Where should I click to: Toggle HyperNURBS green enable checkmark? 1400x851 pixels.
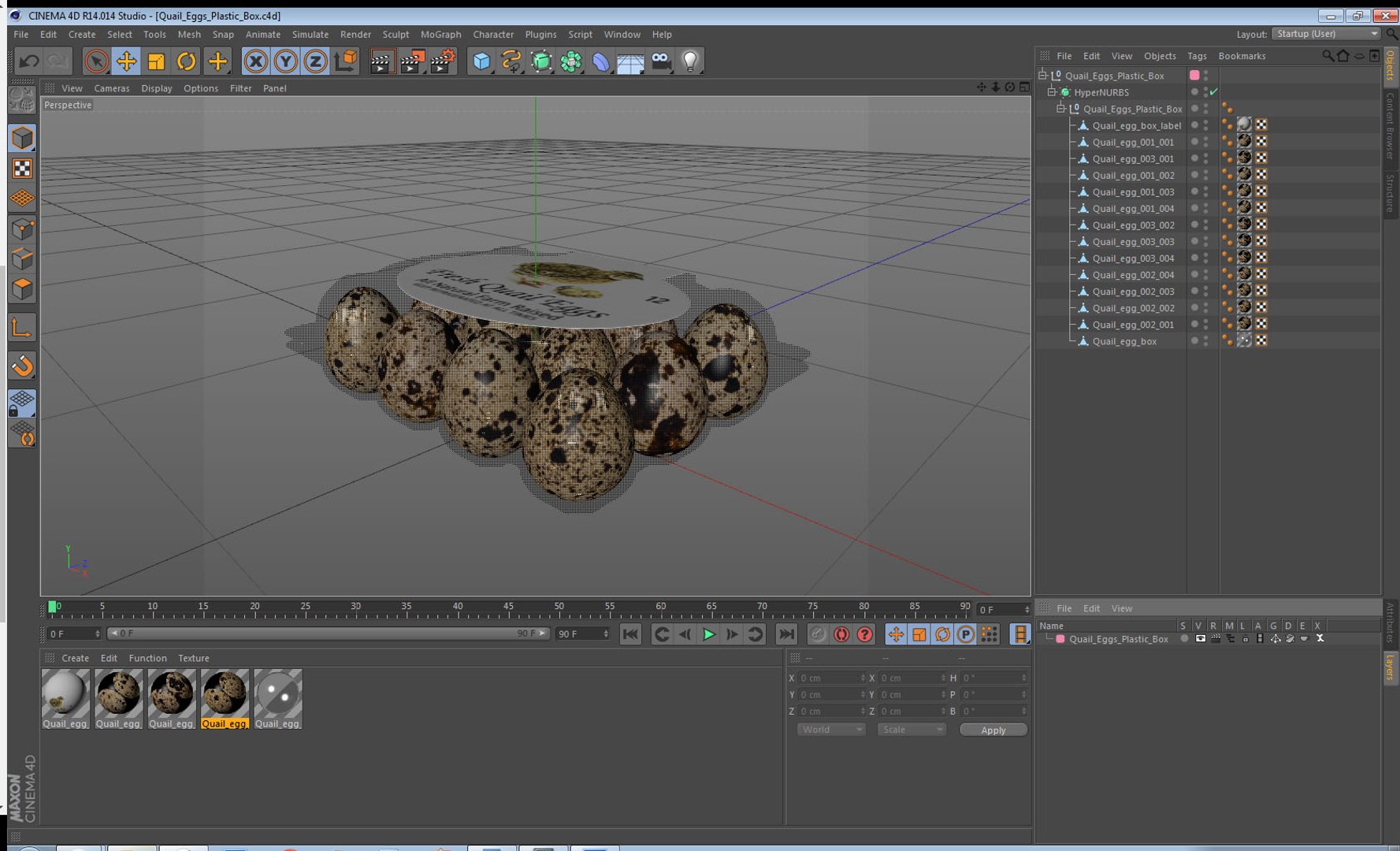tap(1214, 92)
